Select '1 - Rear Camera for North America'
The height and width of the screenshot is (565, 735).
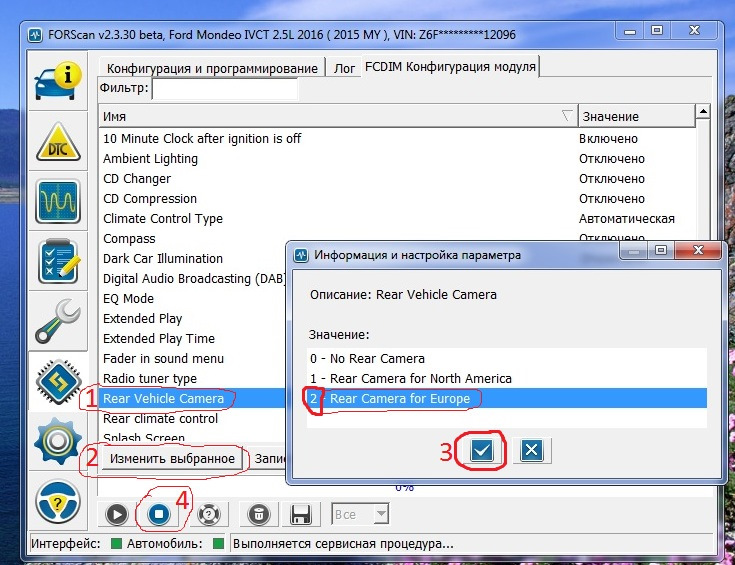(x=507, y=378)
